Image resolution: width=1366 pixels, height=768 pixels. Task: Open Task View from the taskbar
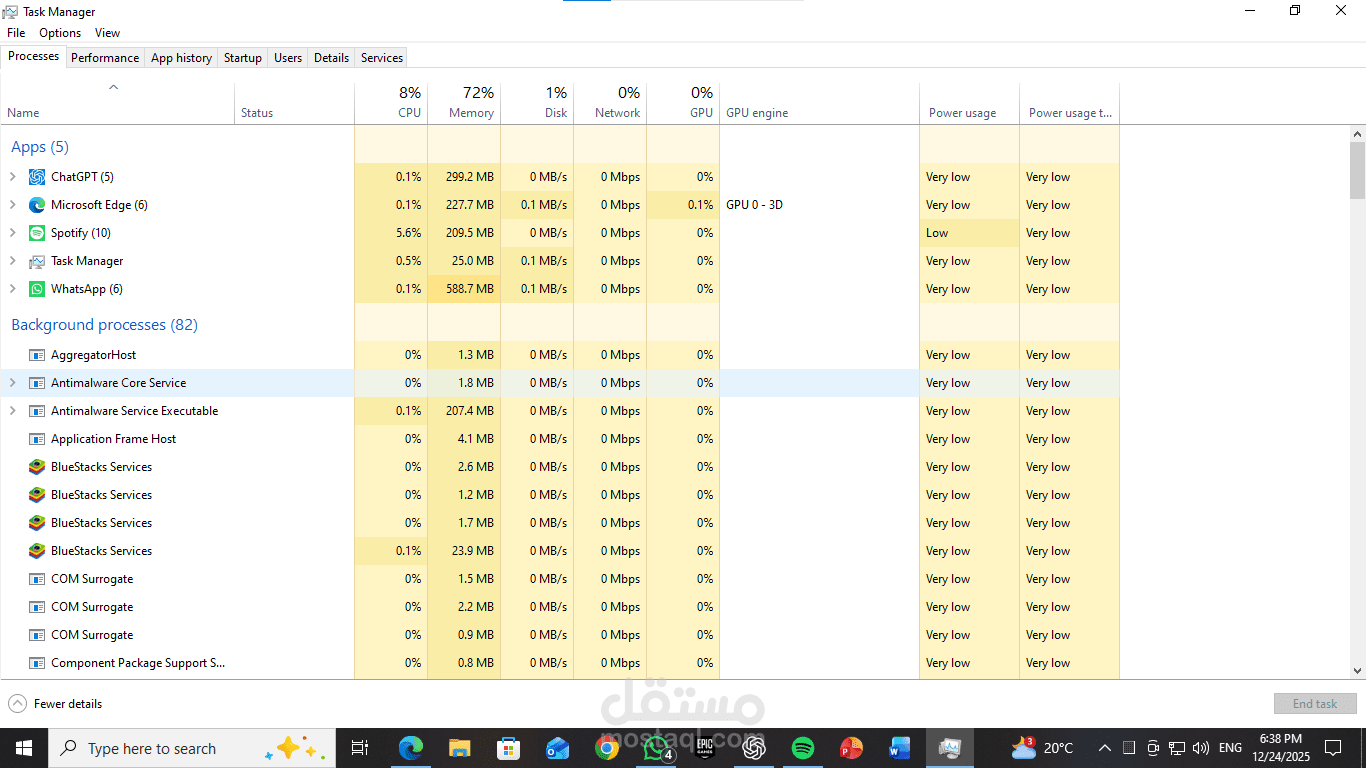[360, 748]
